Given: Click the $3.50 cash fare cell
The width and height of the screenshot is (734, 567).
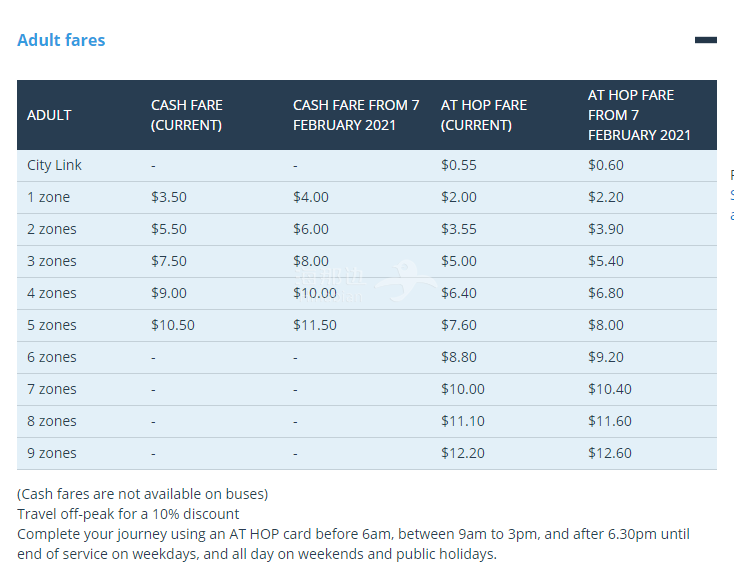Looking at the screenshot, I should [169, 197].
